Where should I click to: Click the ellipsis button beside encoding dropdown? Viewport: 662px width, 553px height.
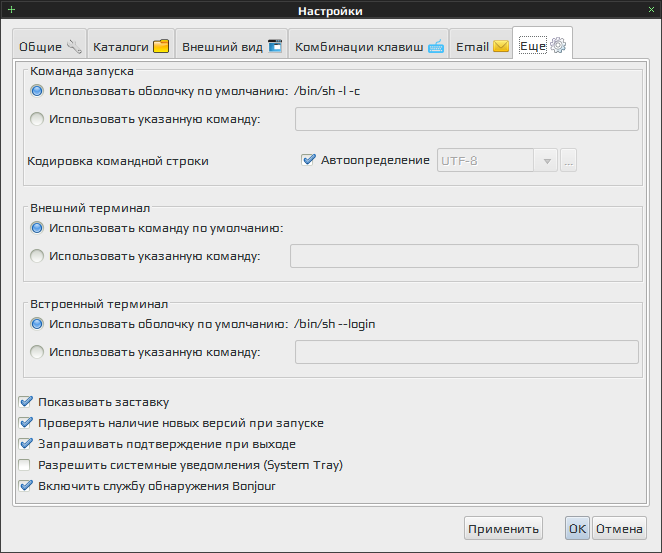tap(568, 160)
